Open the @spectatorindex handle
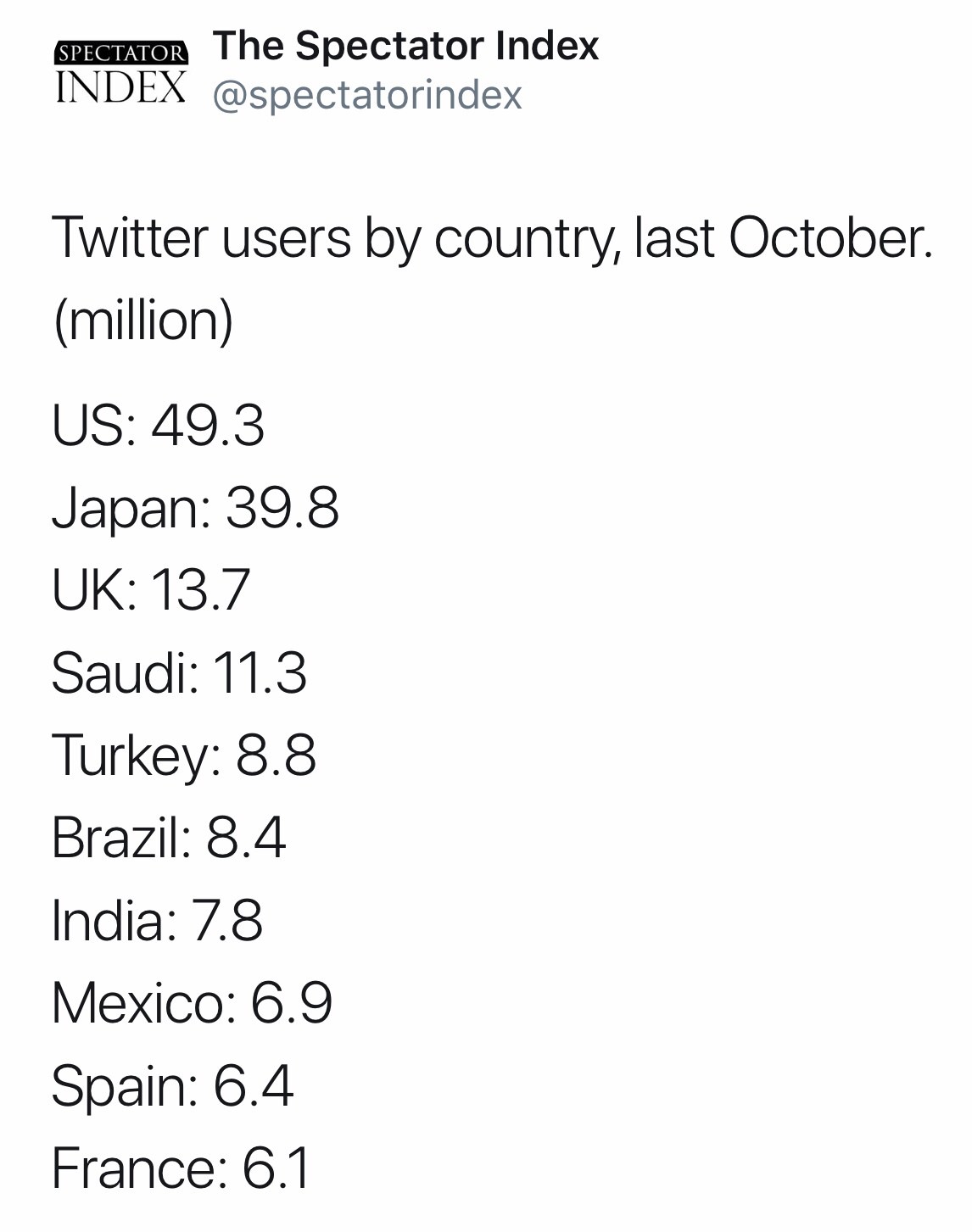The image size is (972, 1232). (x=366, y=95)
